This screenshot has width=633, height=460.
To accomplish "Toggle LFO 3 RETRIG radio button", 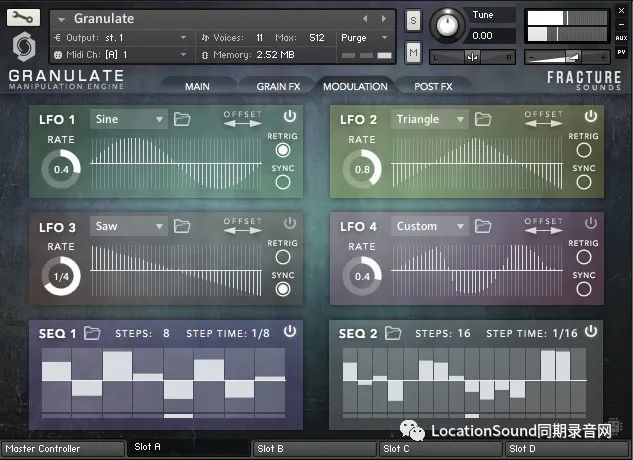I will [283, 257].
